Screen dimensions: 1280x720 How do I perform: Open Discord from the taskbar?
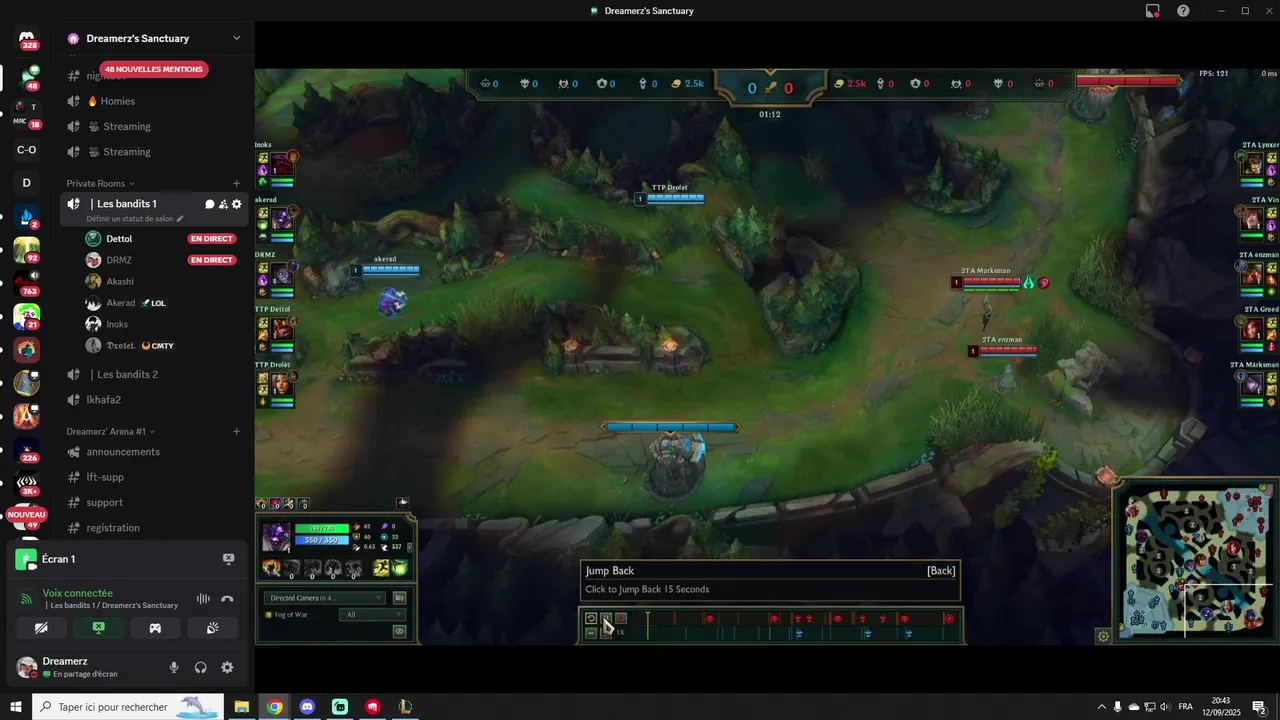coord(307,707)
